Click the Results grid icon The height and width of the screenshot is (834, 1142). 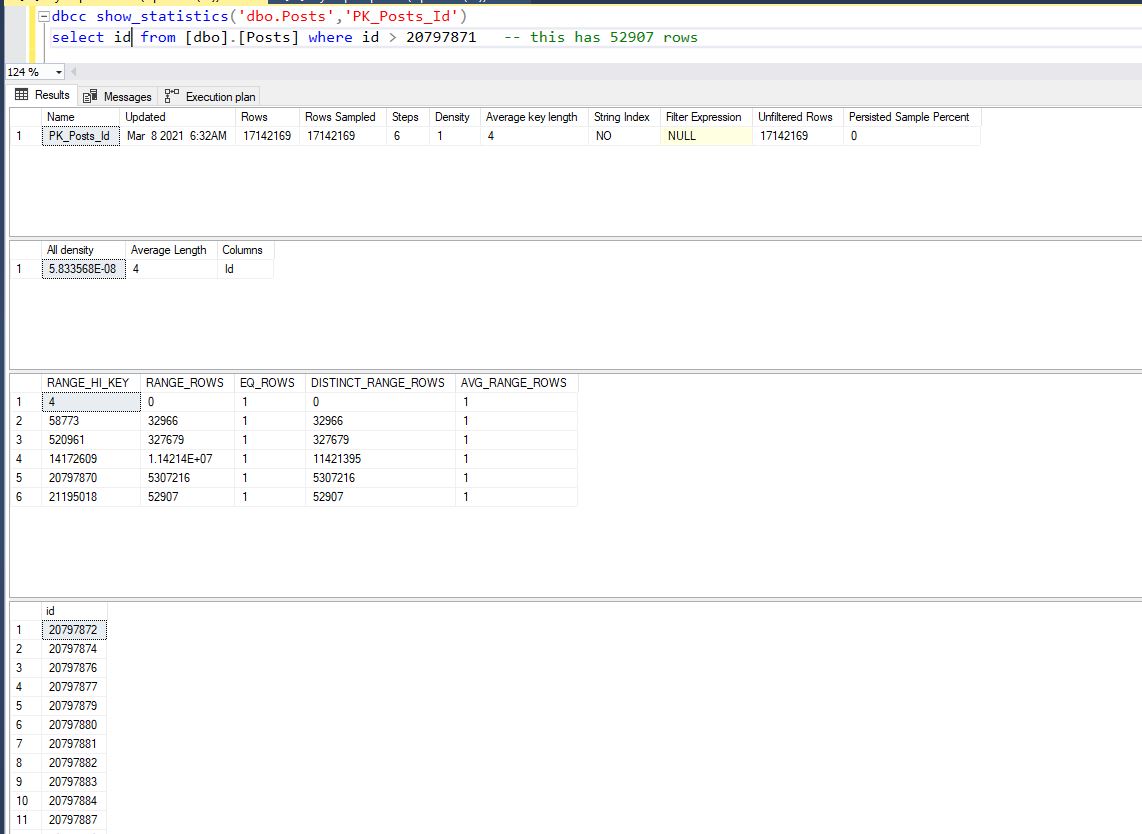tap(20, 96)
